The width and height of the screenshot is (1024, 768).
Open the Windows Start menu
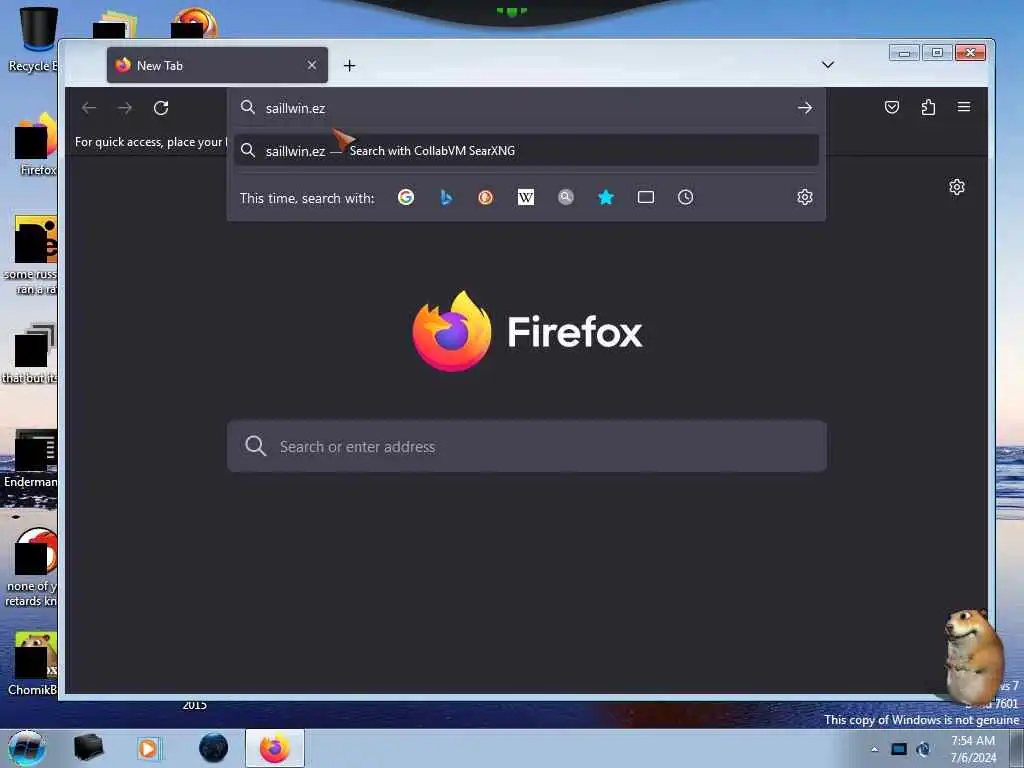tap(27, 748)
